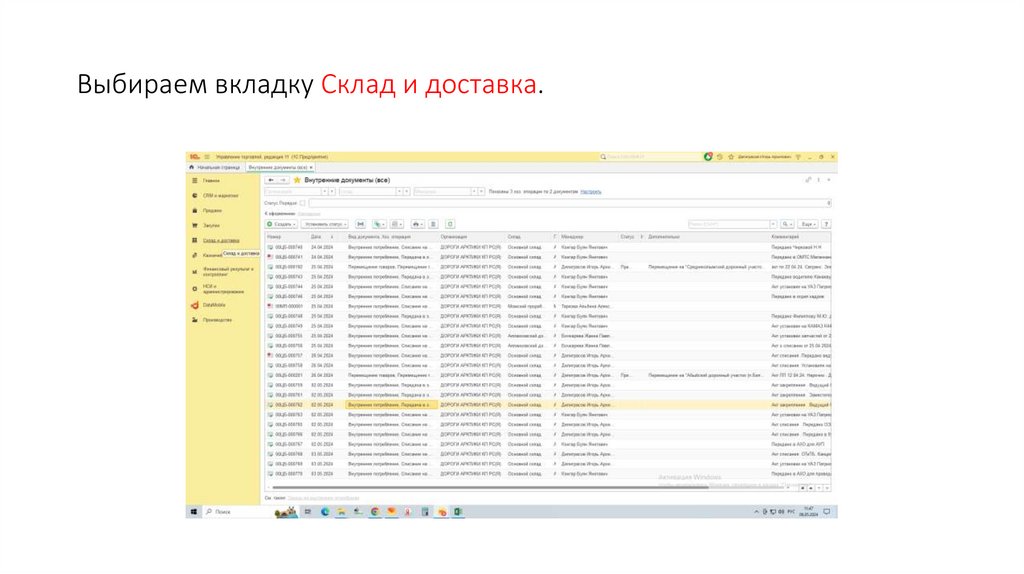
Task: Open the Ещё dropdown menu
Action: coord(808,224)
